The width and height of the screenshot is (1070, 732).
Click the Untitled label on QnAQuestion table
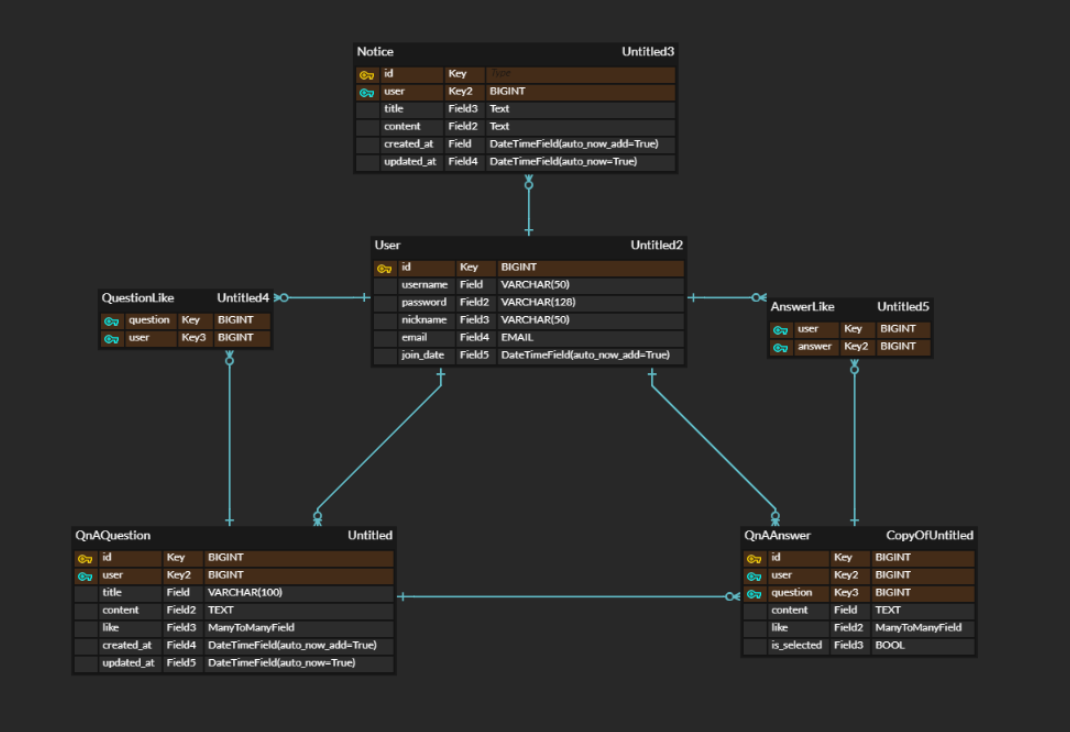point(370,535)
